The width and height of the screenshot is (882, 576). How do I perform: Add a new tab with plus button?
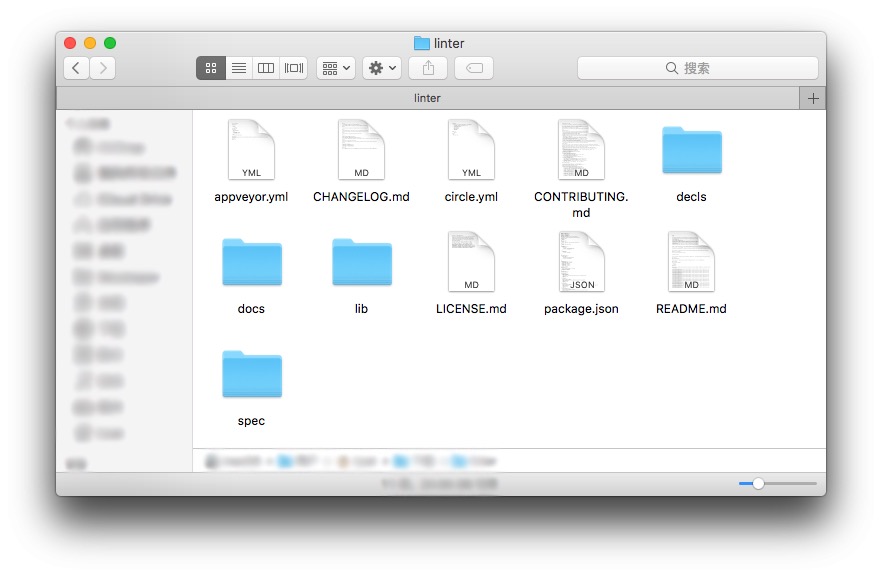click(813, 98)
